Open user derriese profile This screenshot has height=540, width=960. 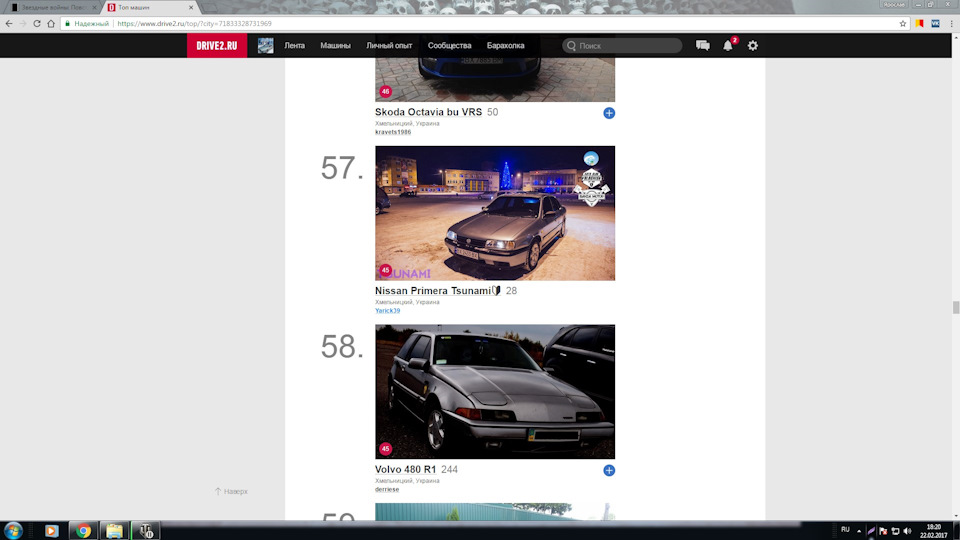point(387,490)
